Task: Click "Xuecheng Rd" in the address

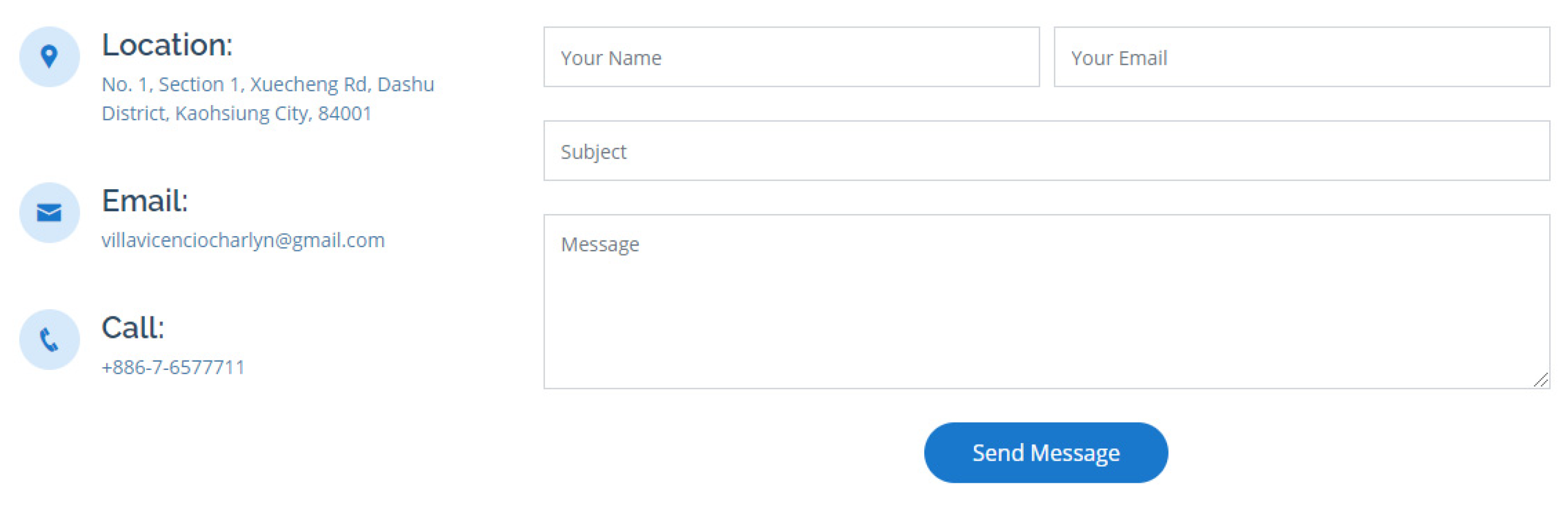Action: (x=308, y=84)
